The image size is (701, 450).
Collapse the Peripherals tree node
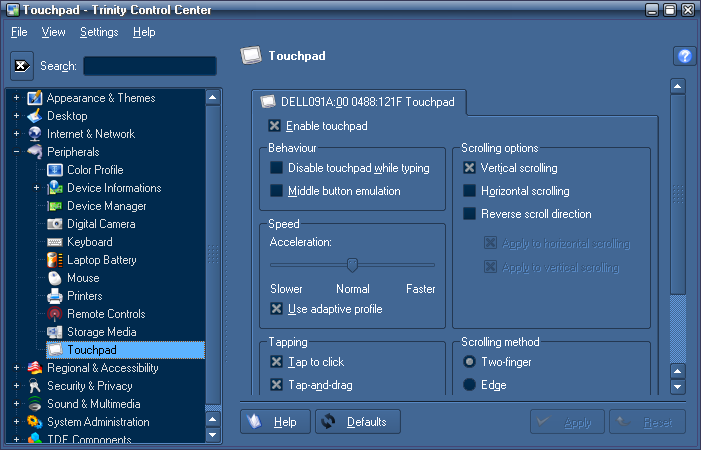16,152
